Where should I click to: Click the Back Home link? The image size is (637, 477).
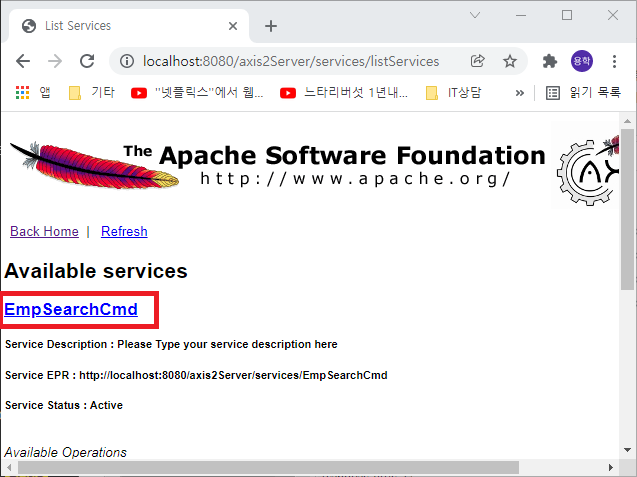44,231
